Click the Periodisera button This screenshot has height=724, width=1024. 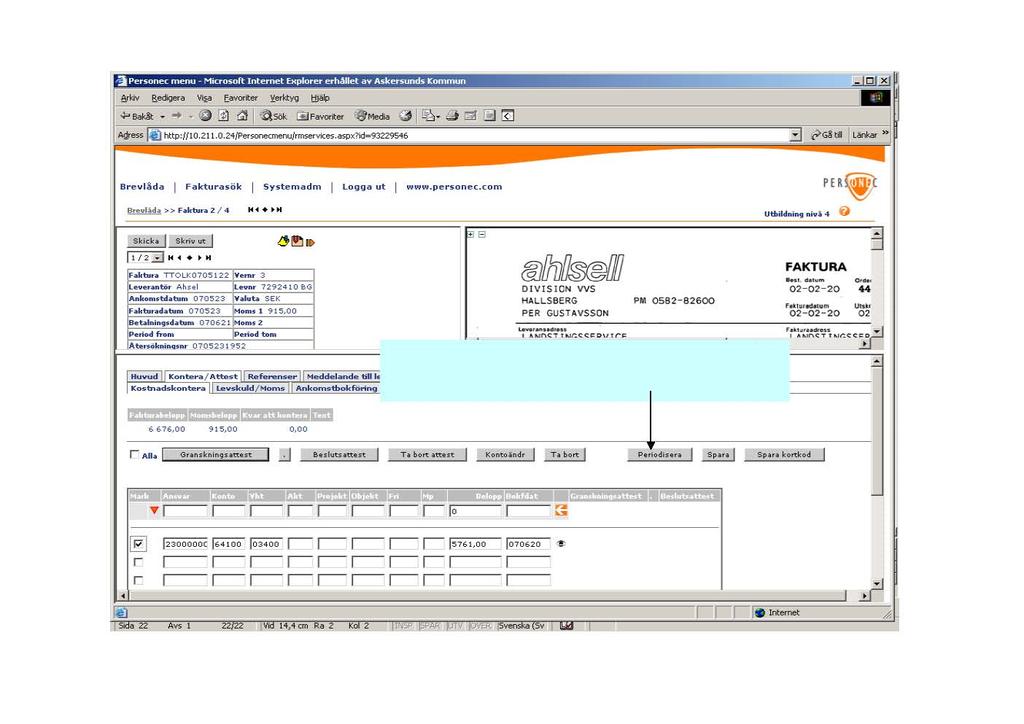point(660,454)
